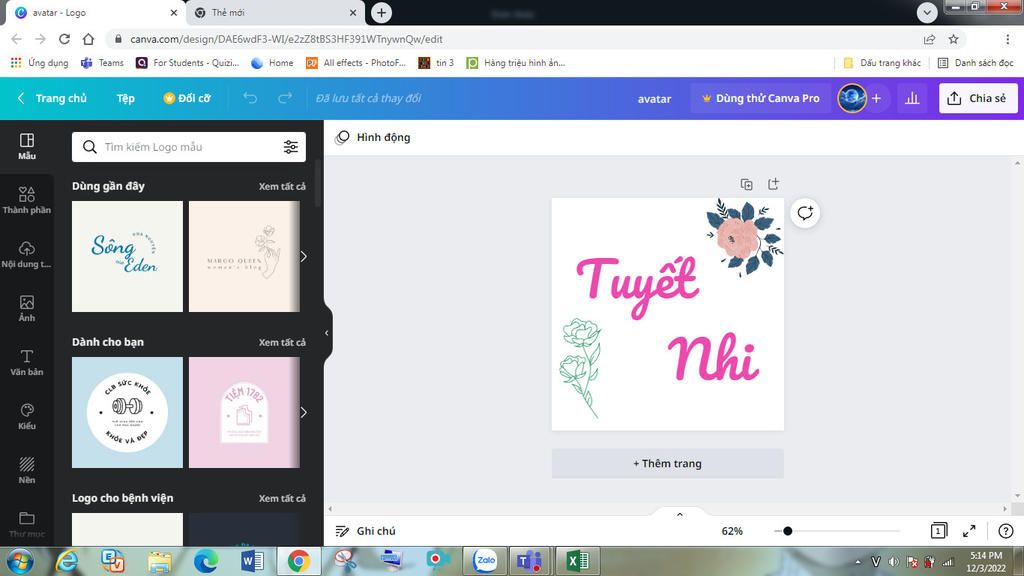This screenshot has height=576, width=1024.
Task: Open the Nền background panel
Action: tap(27, 470)
